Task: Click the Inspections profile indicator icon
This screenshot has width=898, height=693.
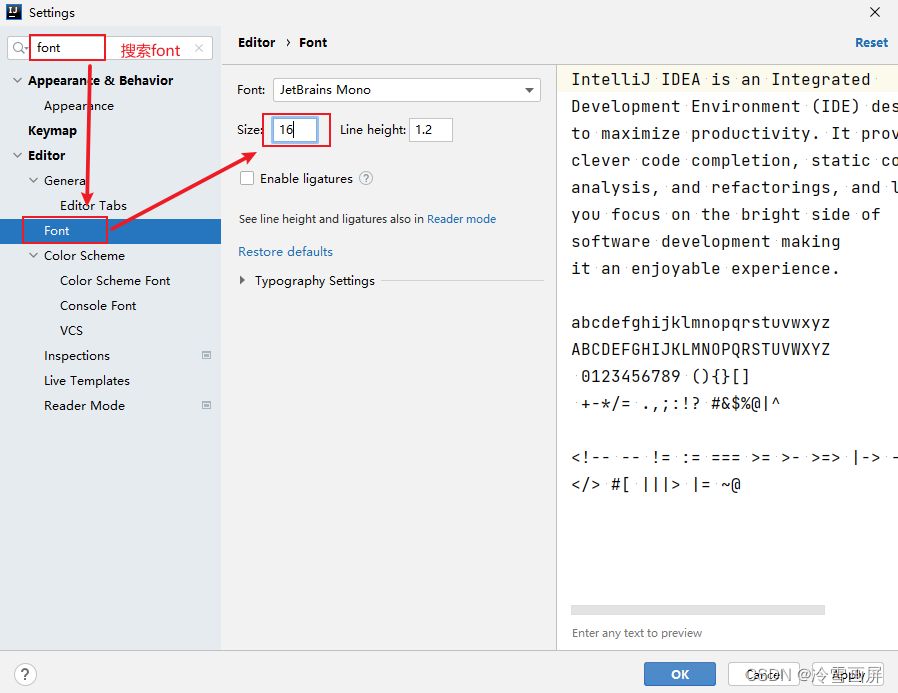Action: coord(207,355)
